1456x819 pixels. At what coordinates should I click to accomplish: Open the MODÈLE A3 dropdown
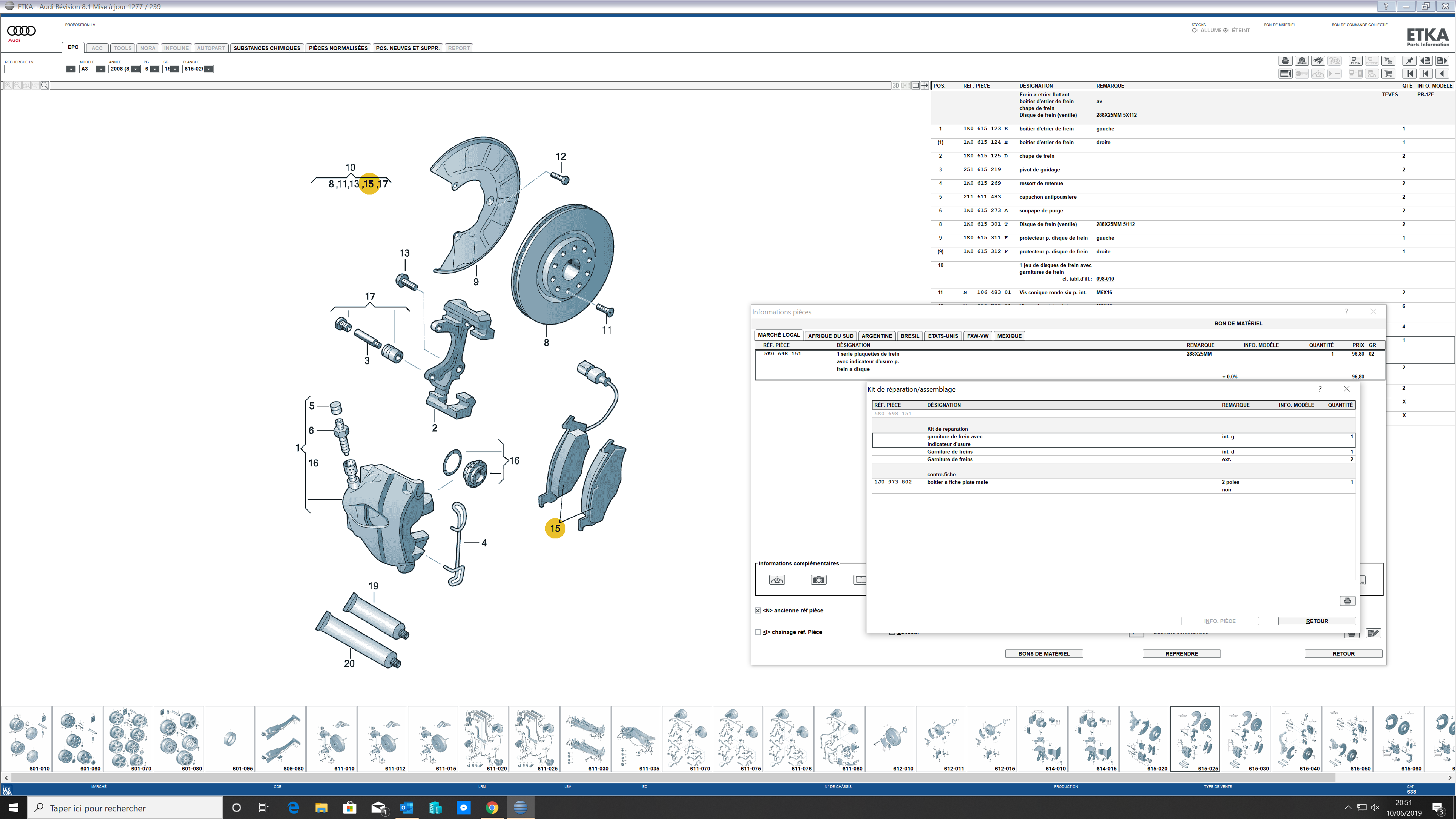[100, 69]
